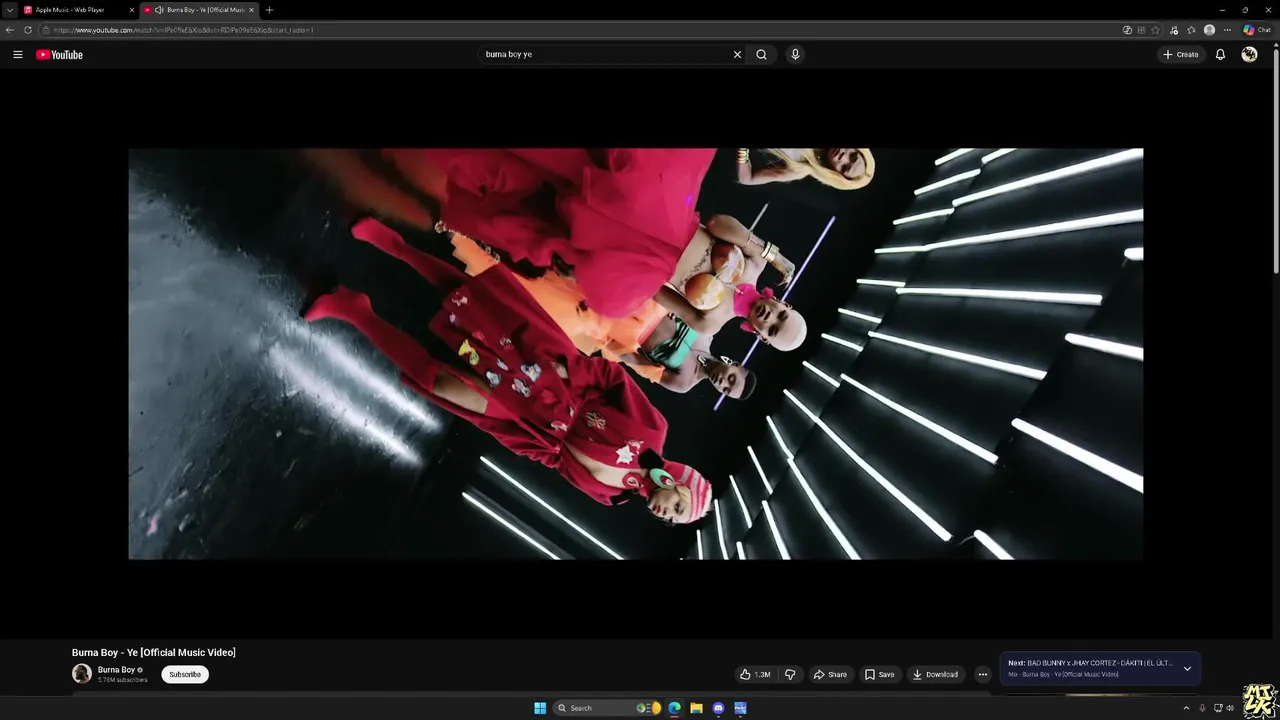Screen dimensions: 1280x720
Task: Open Copilot Chat sidebar
Action: click(1256, 30)
